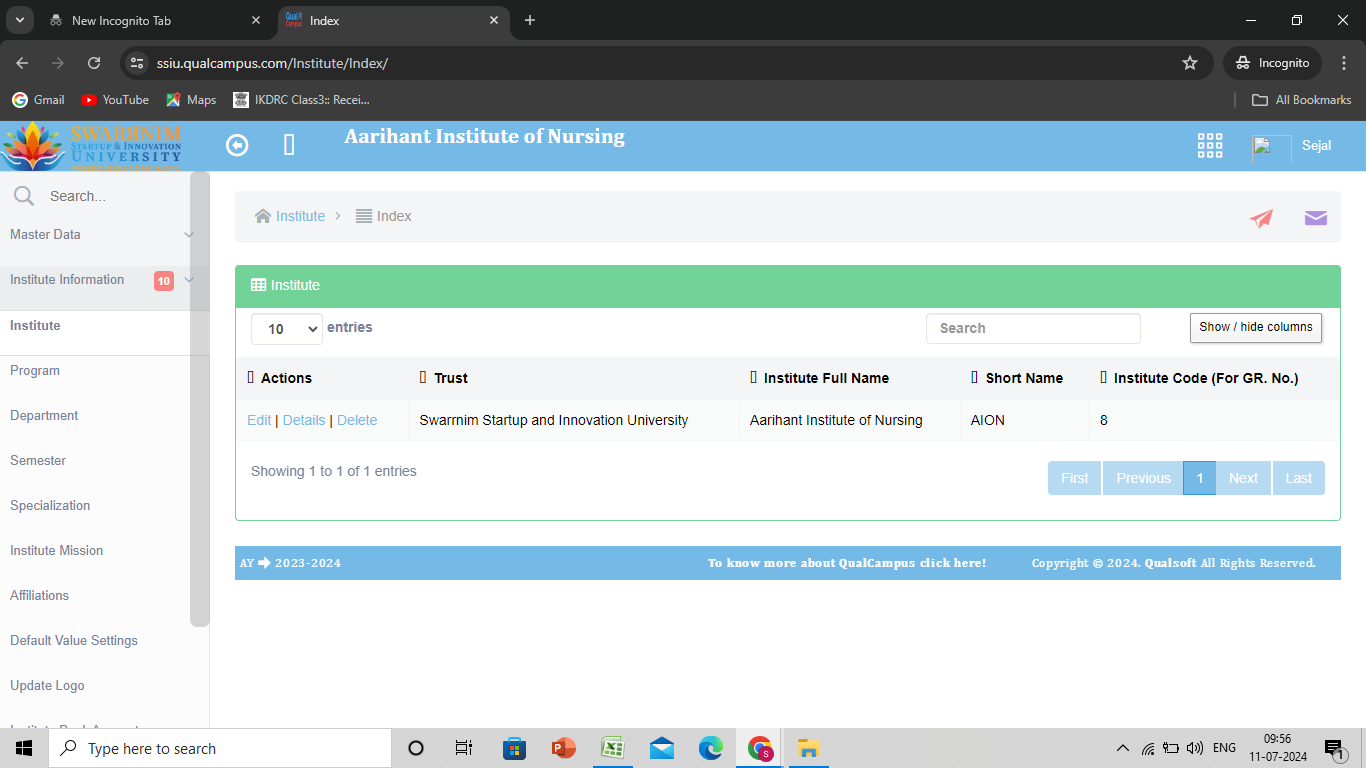
Task: Open the tab search dropdown arrow
Action: coord(18,20)
